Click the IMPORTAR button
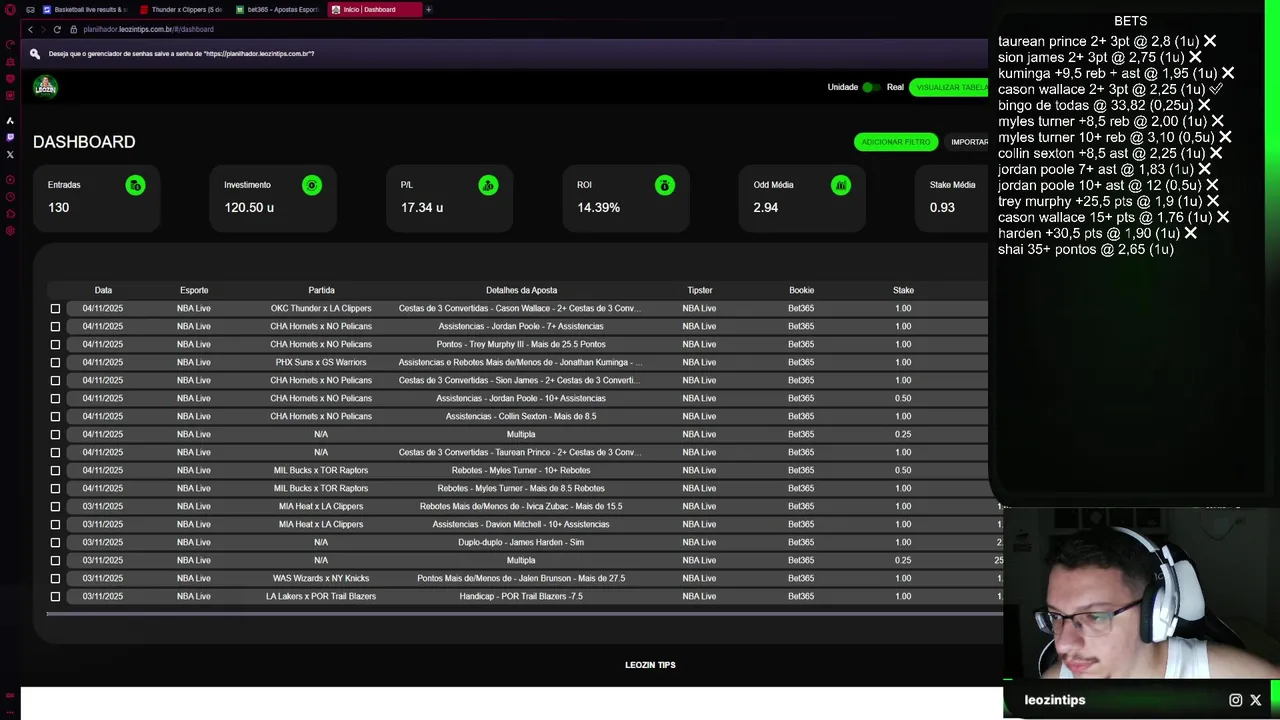 tap(968, 142)
